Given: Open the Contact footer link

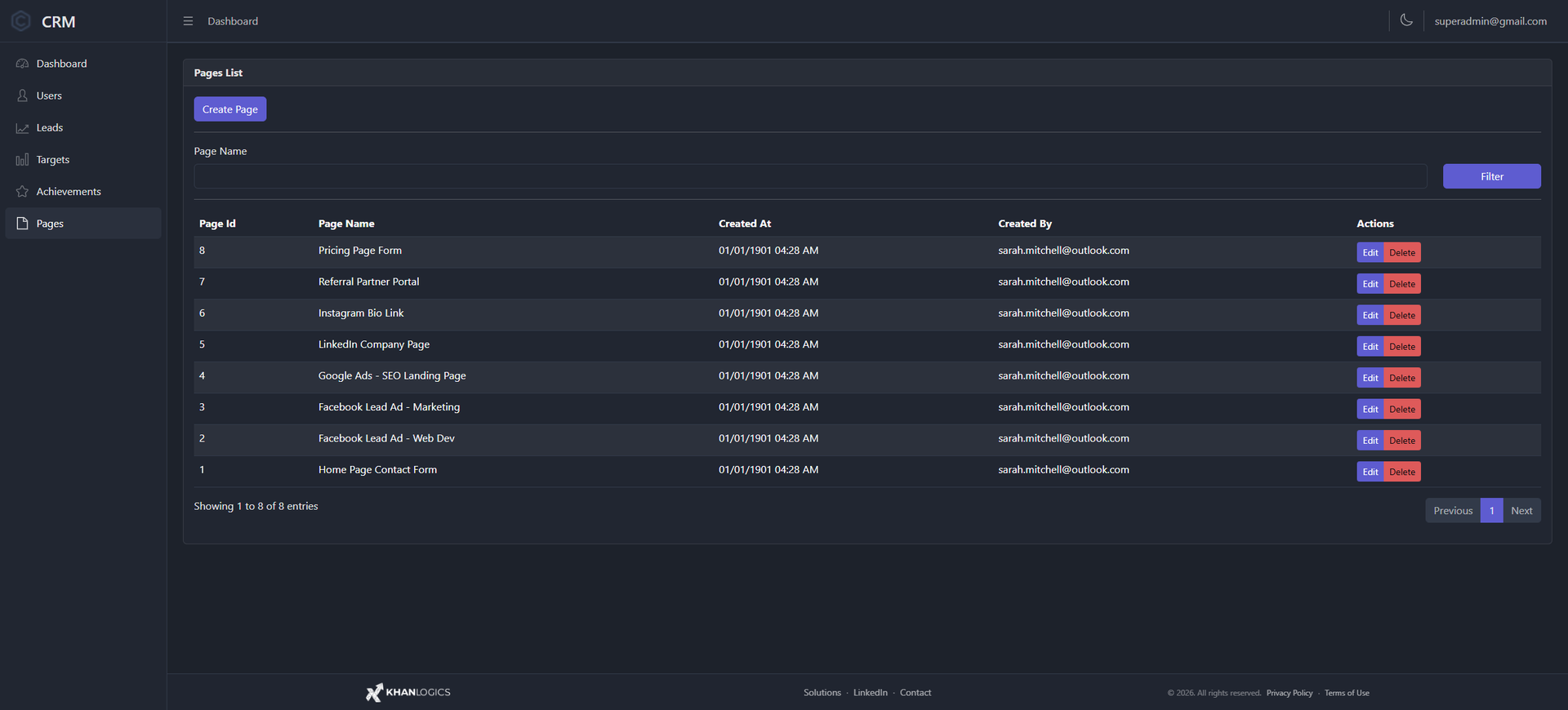Looking at the screenshot, I should pos(915,693).
